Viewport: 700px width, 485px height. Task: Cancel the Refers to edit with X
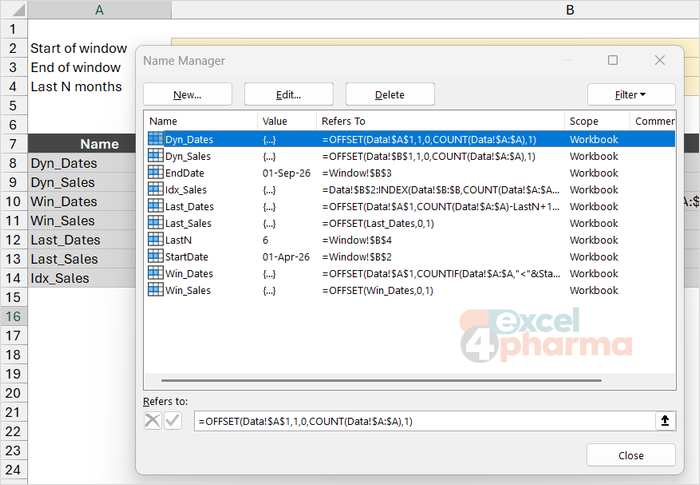point(152,421)
